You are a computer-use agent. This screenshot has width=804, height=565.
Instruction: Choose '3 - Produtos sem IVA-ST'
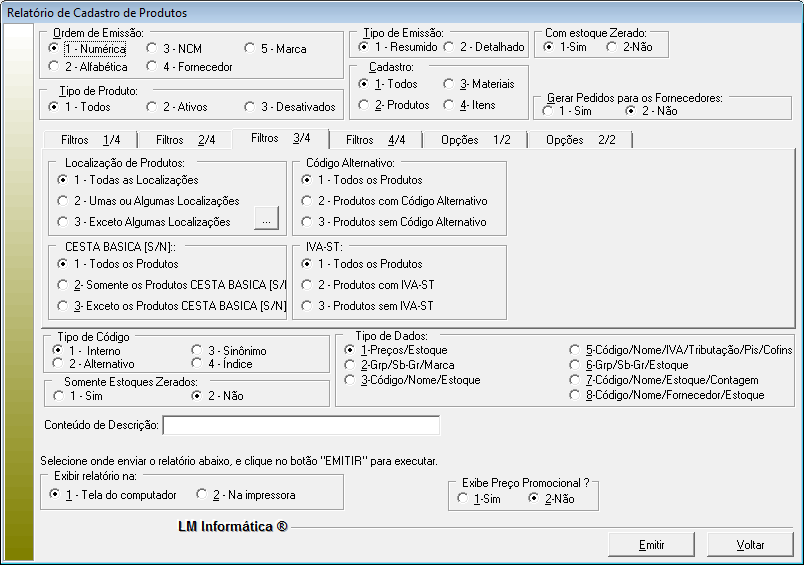coord(308,305)
